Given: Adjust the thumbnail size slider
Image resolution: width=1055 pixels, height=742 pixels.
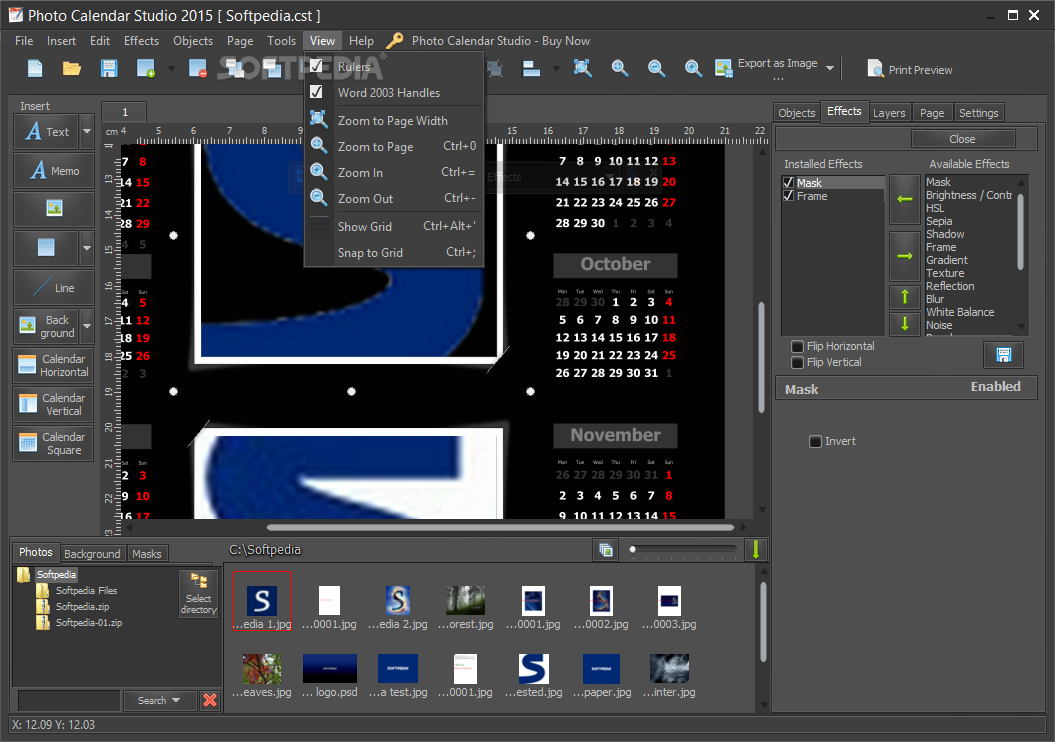Looking at the screenshot, I should [682, 550].
